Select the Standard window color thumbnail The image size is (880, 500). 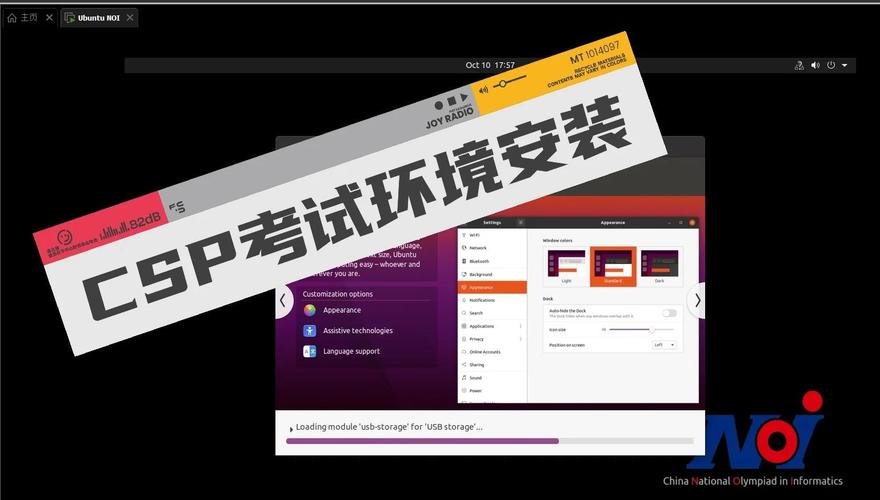(613, 267)
